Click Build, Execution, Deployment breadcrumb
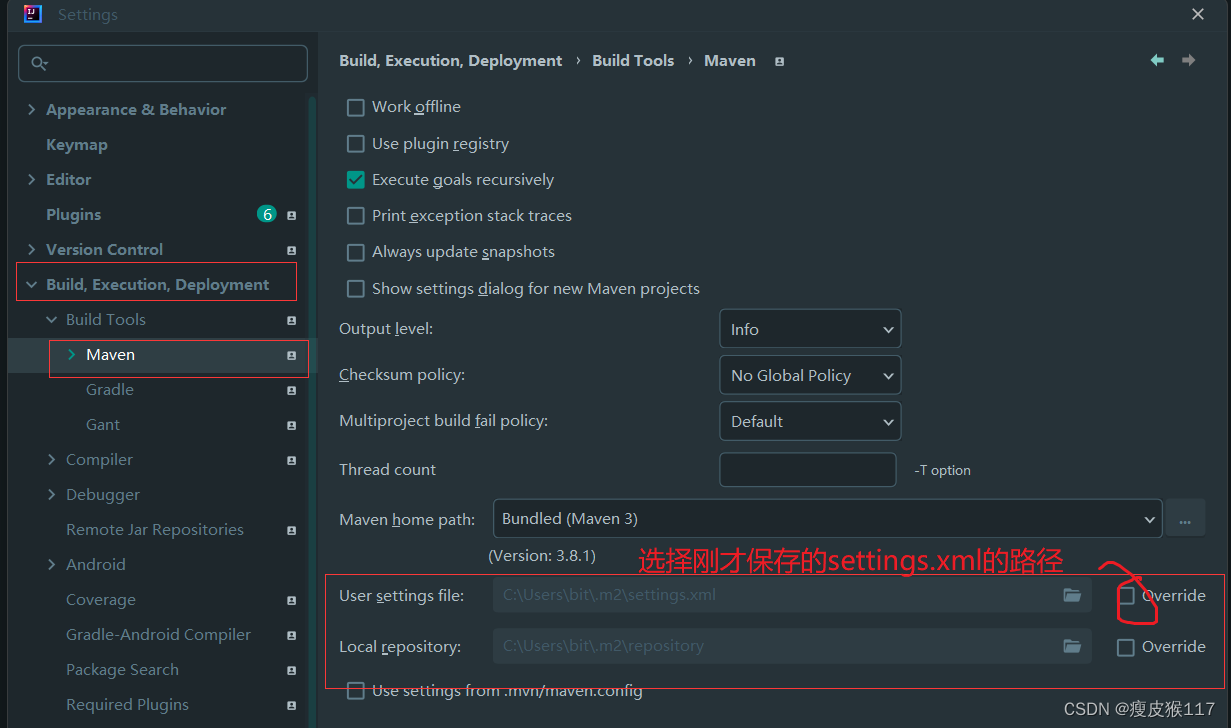 [x=451, y=61]
